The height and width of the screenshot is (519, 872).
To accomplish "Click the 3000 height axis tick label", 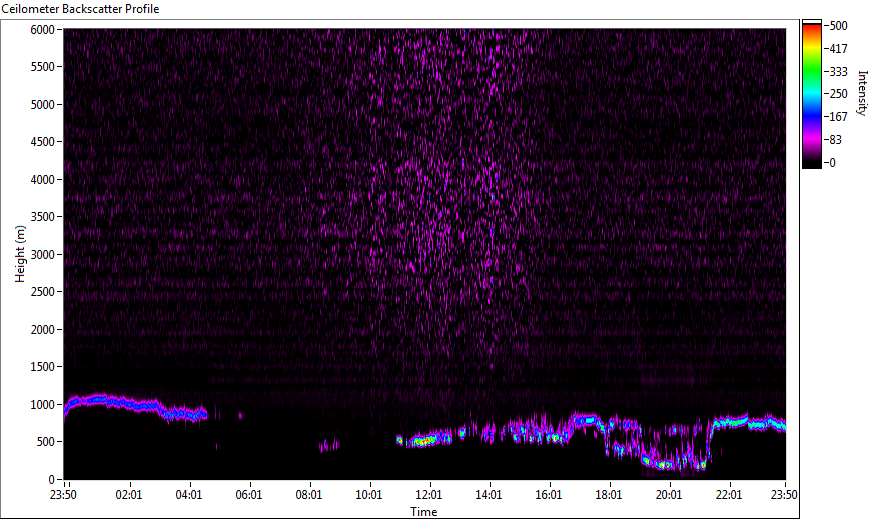I will tap(42, 255).
